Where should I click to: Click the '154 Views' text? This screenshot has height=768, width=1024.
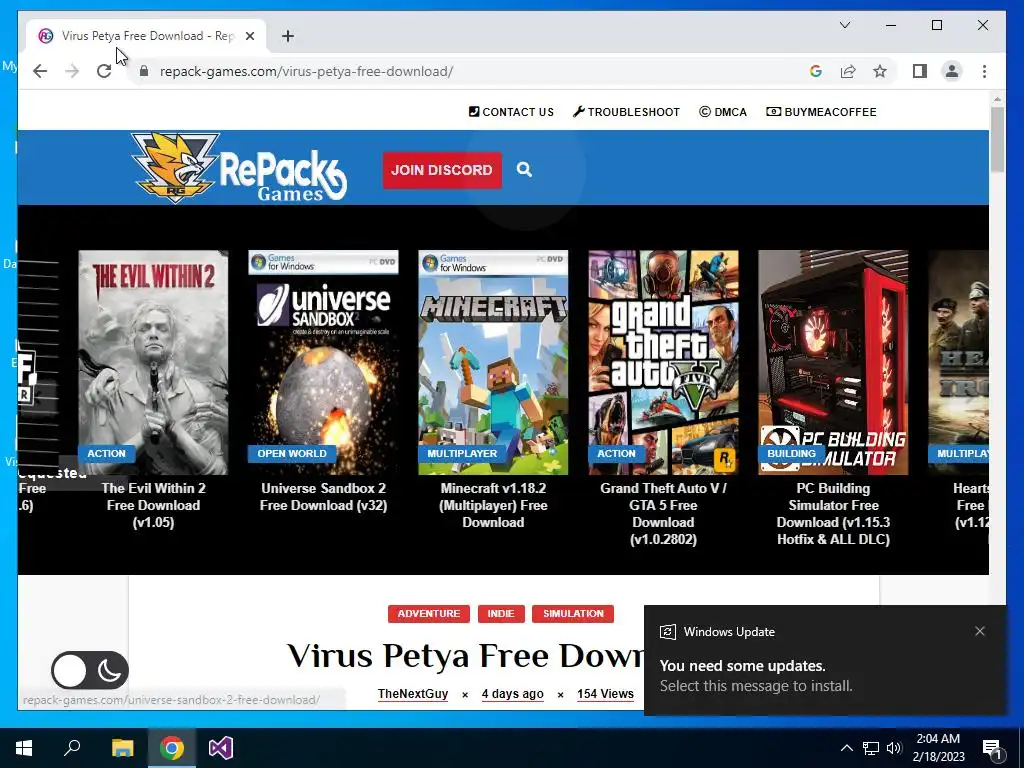[x=605, y=694]
